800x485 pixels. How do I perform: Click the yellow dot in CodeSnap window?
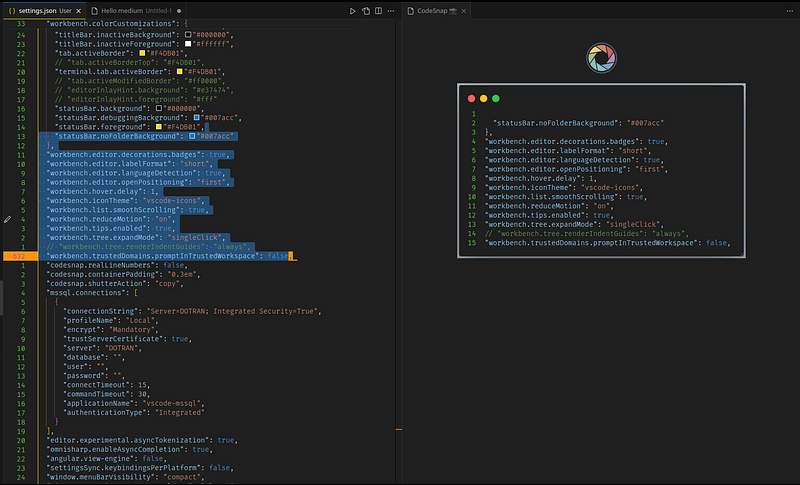tap(484, 98)
